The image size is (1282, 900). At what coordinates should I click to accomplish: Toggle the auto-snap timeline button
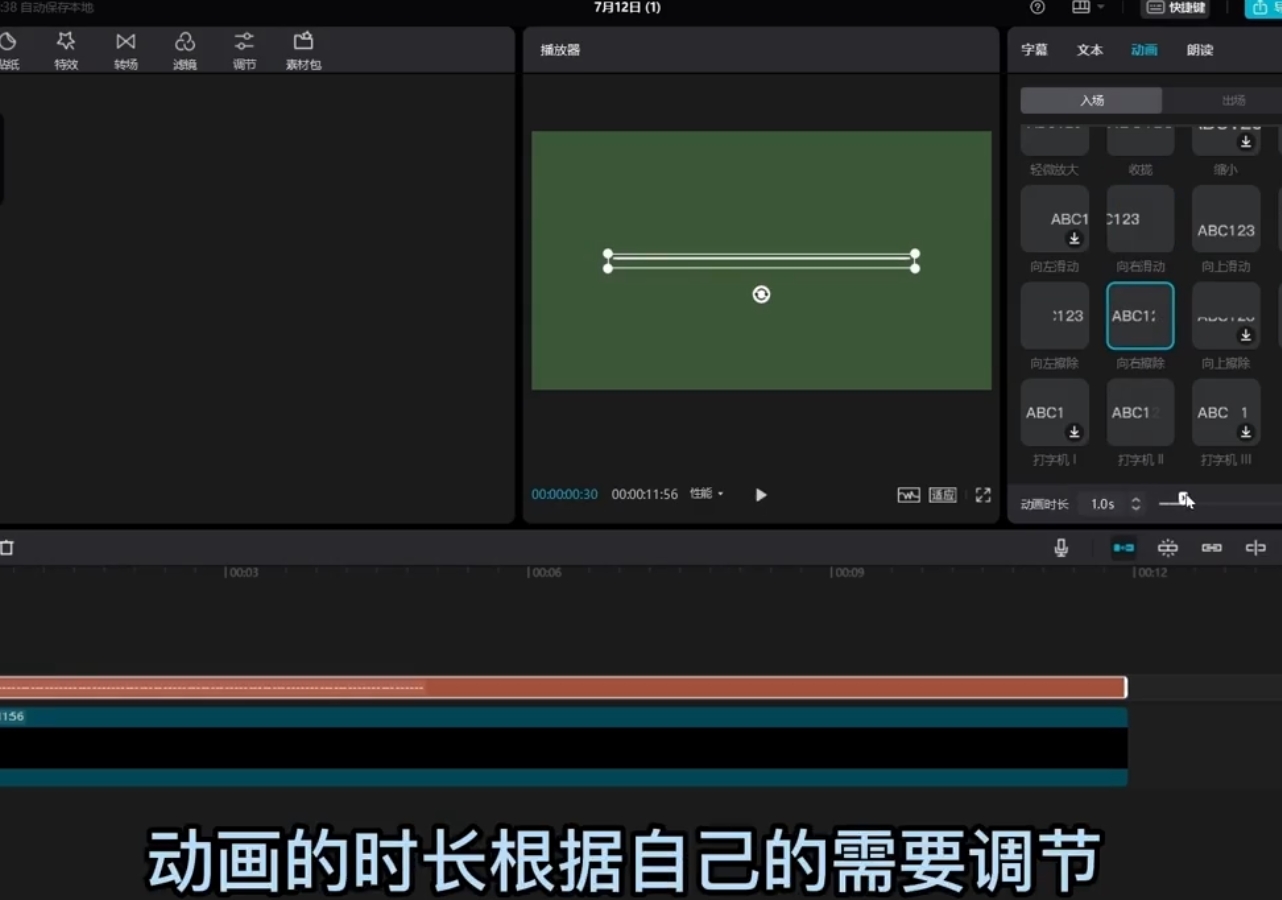point(1167,548)
